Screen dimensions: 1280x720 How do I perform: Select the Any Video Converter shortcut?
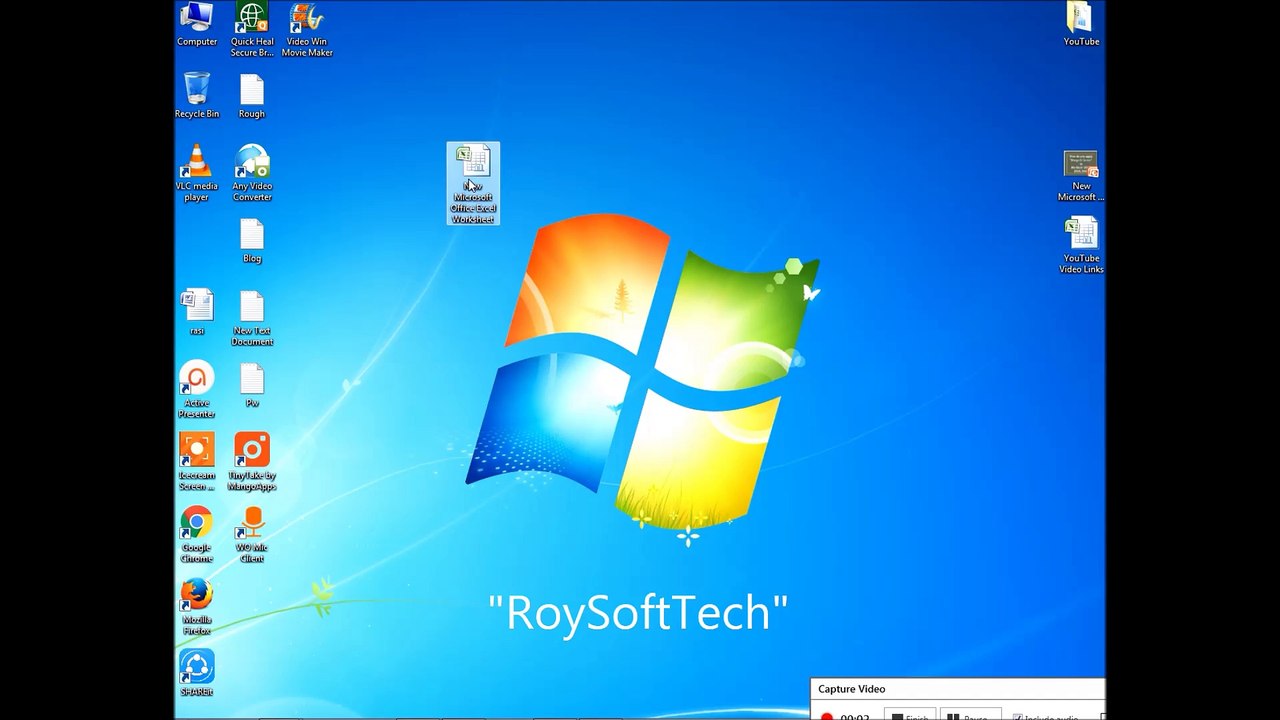(252, 173)
